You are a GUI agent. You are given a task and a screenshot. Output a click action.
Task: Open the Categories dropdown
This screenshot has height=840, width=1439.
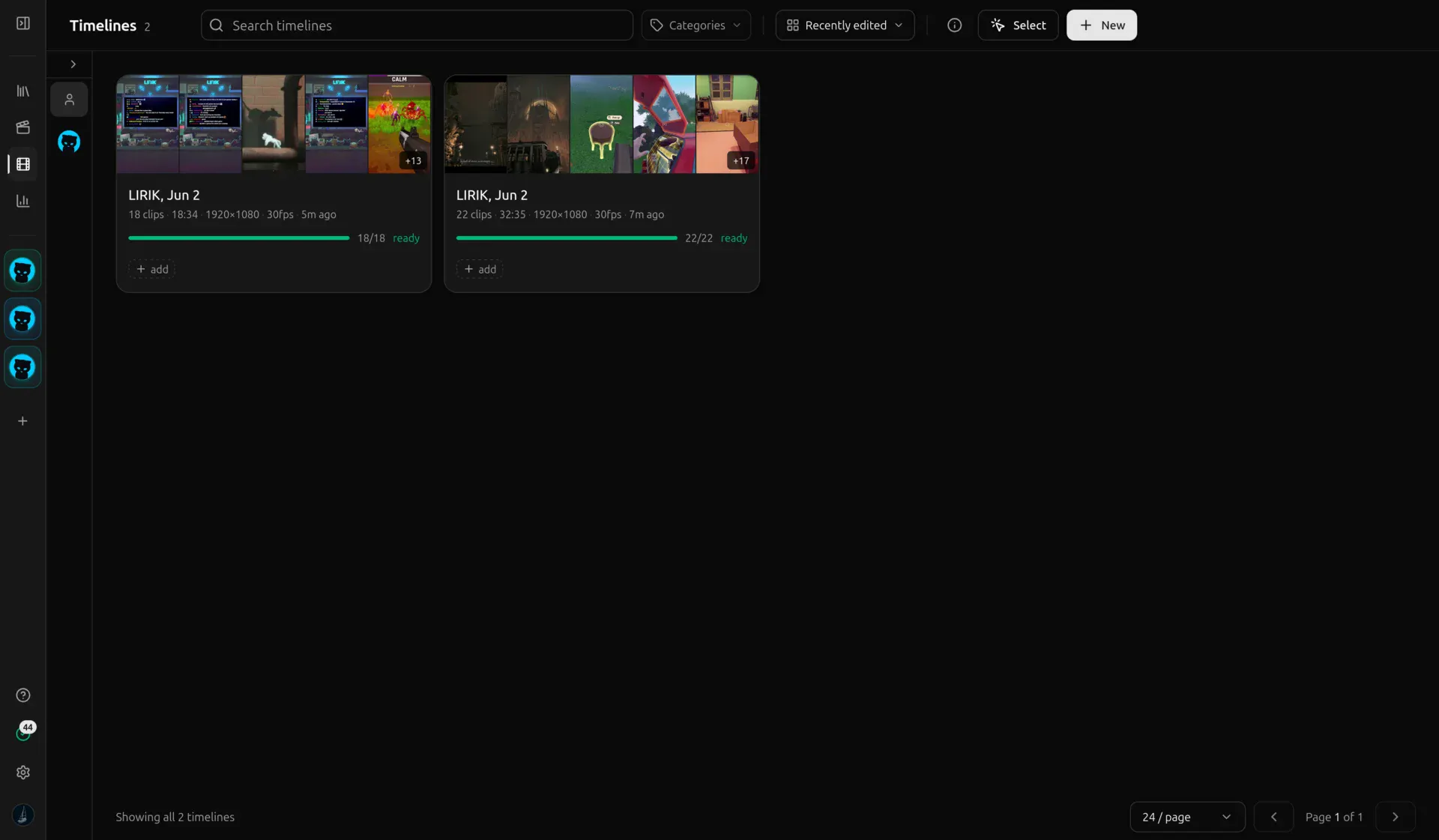pyautogui.click(x=696, y=25)
